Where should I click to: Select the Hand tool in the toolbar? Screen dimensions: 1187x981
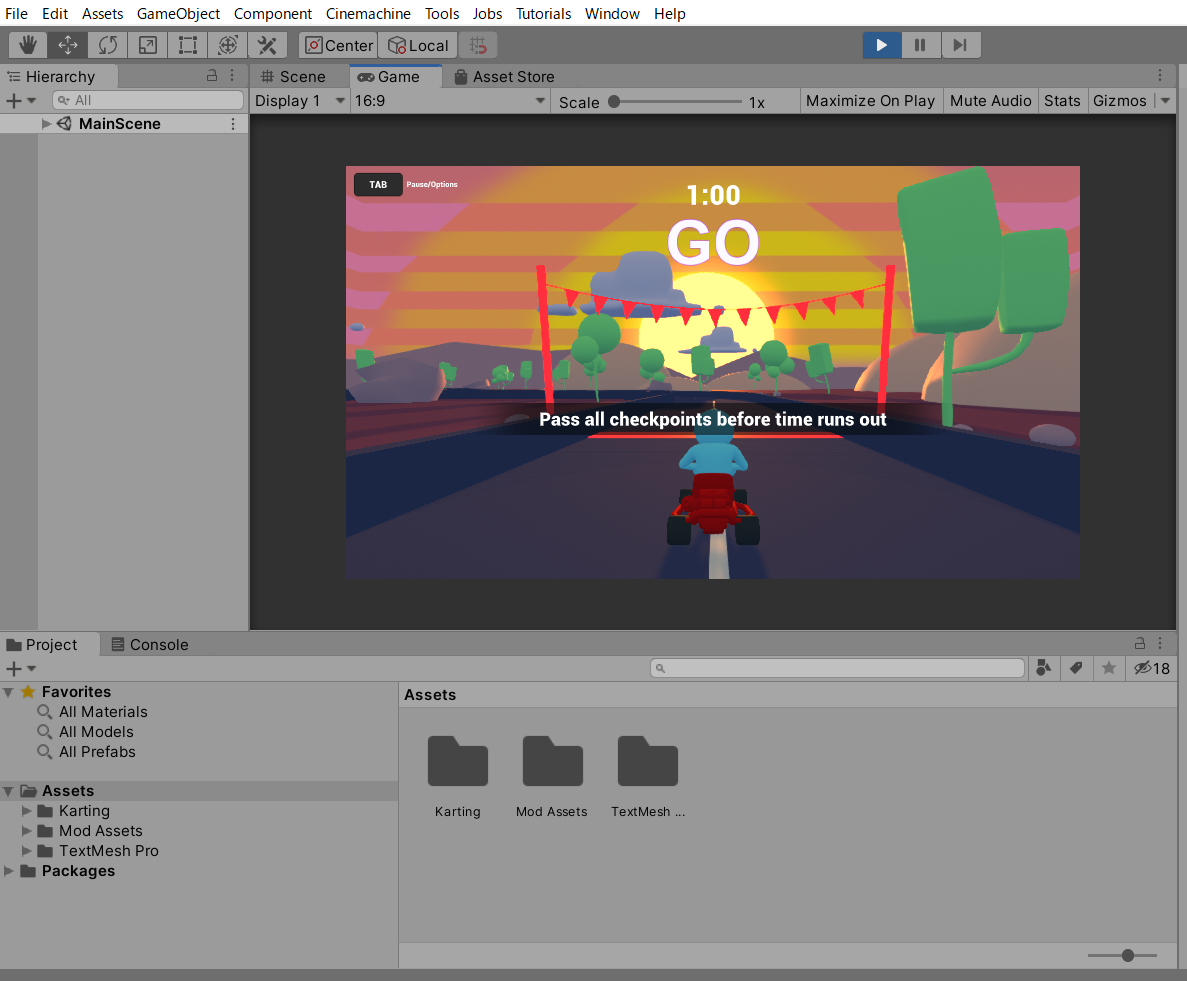pos(27,45)
